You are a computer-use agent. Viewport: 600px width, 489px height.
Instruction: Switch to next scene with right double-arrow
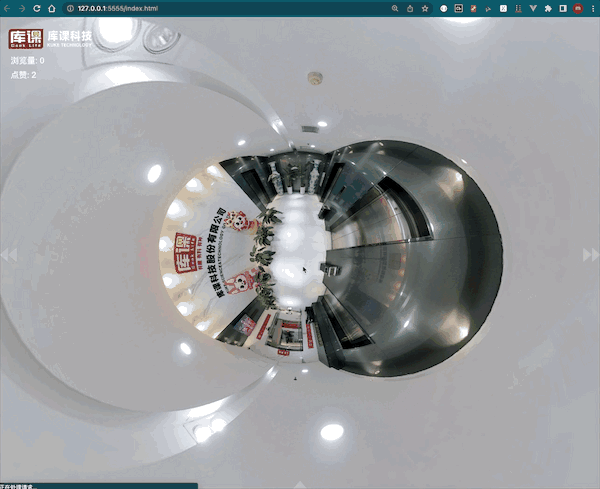[590, 254]
